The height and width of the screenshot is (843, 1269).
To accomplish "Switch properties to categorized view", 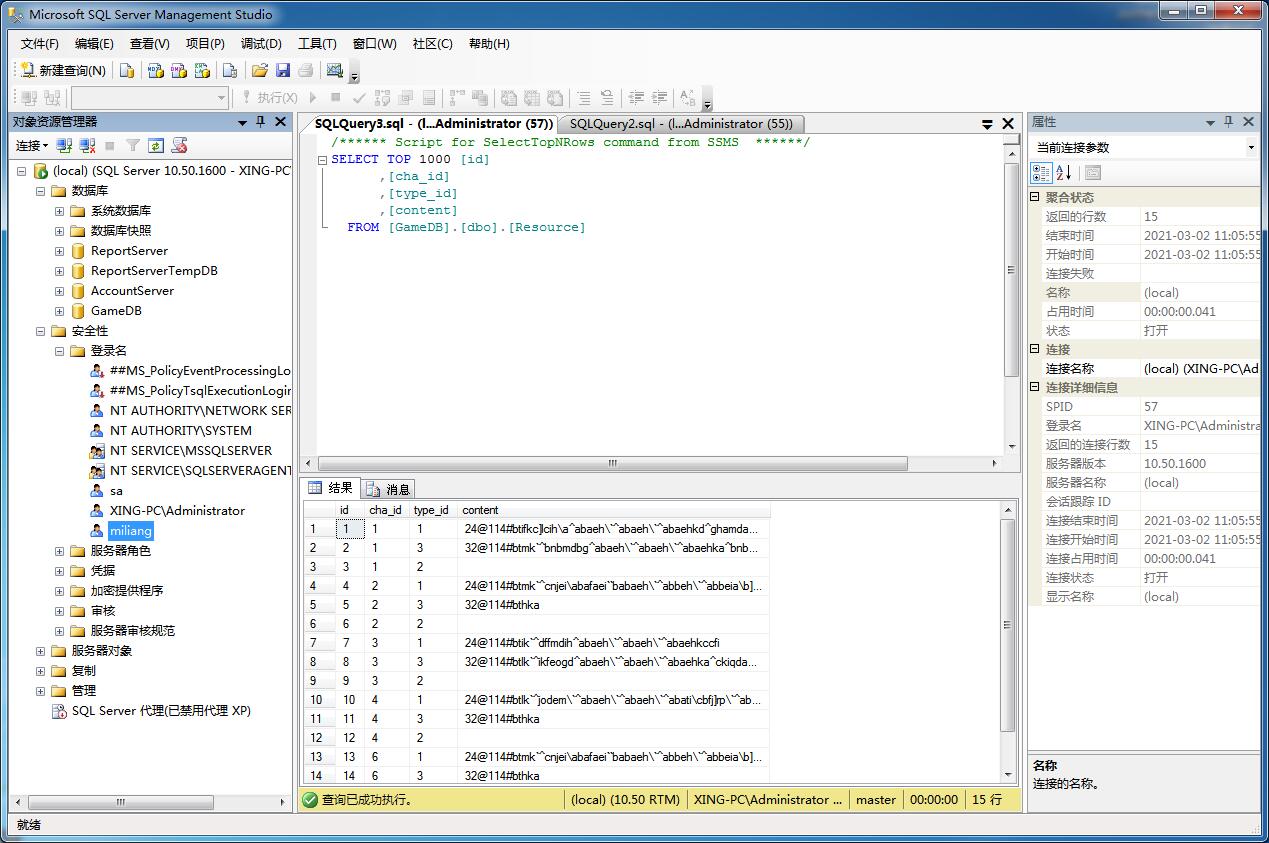I will click(1041, 173).
